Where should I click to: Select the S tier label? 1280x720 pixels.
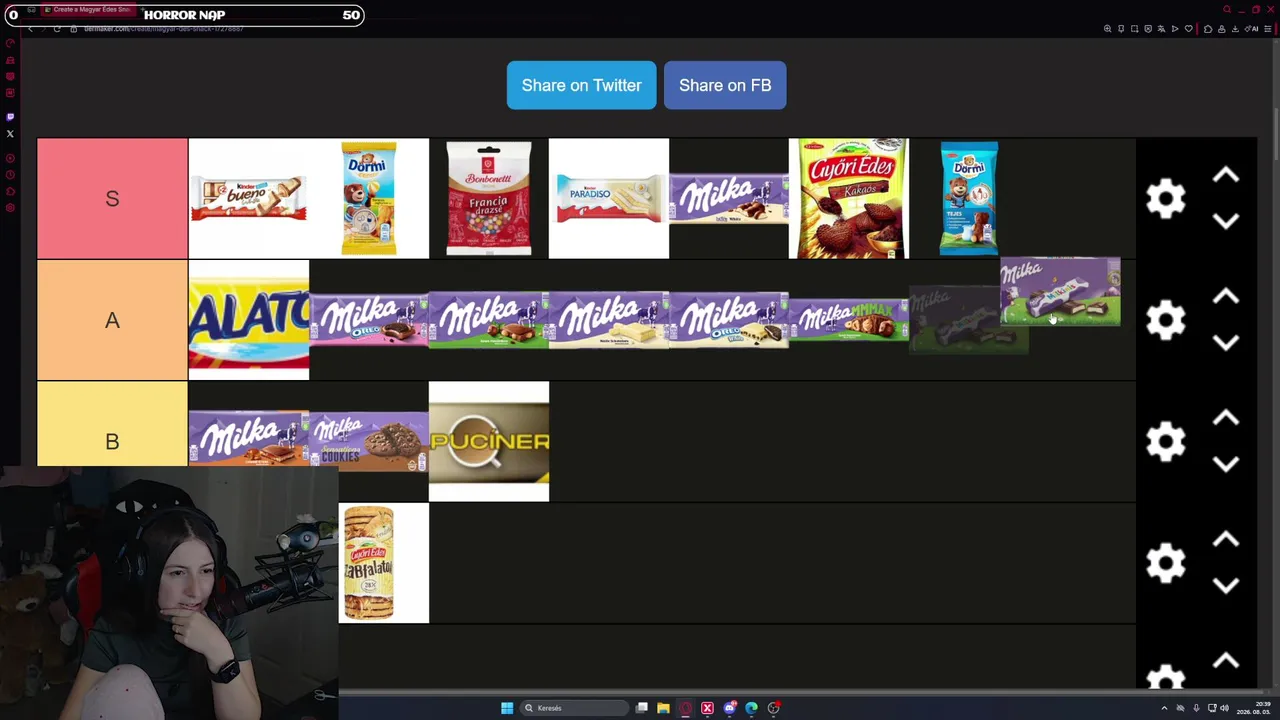(x=112, y=198)
